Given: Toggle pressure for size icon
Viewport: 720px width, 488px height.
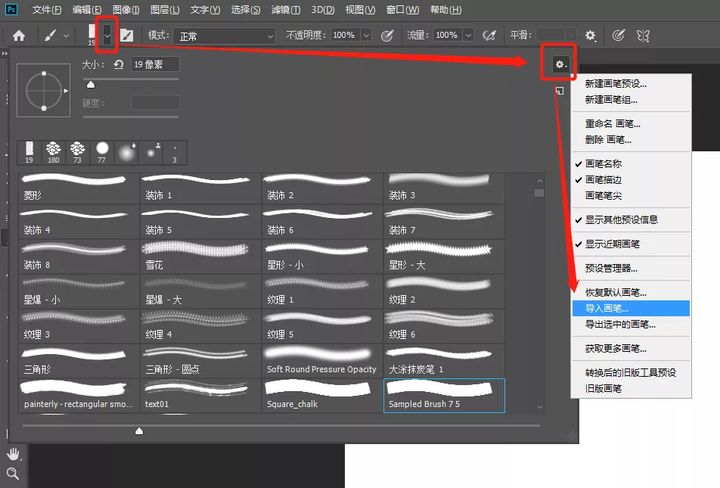Looking at the screenshot, I should pyautogui.click(x=618, y=35).
